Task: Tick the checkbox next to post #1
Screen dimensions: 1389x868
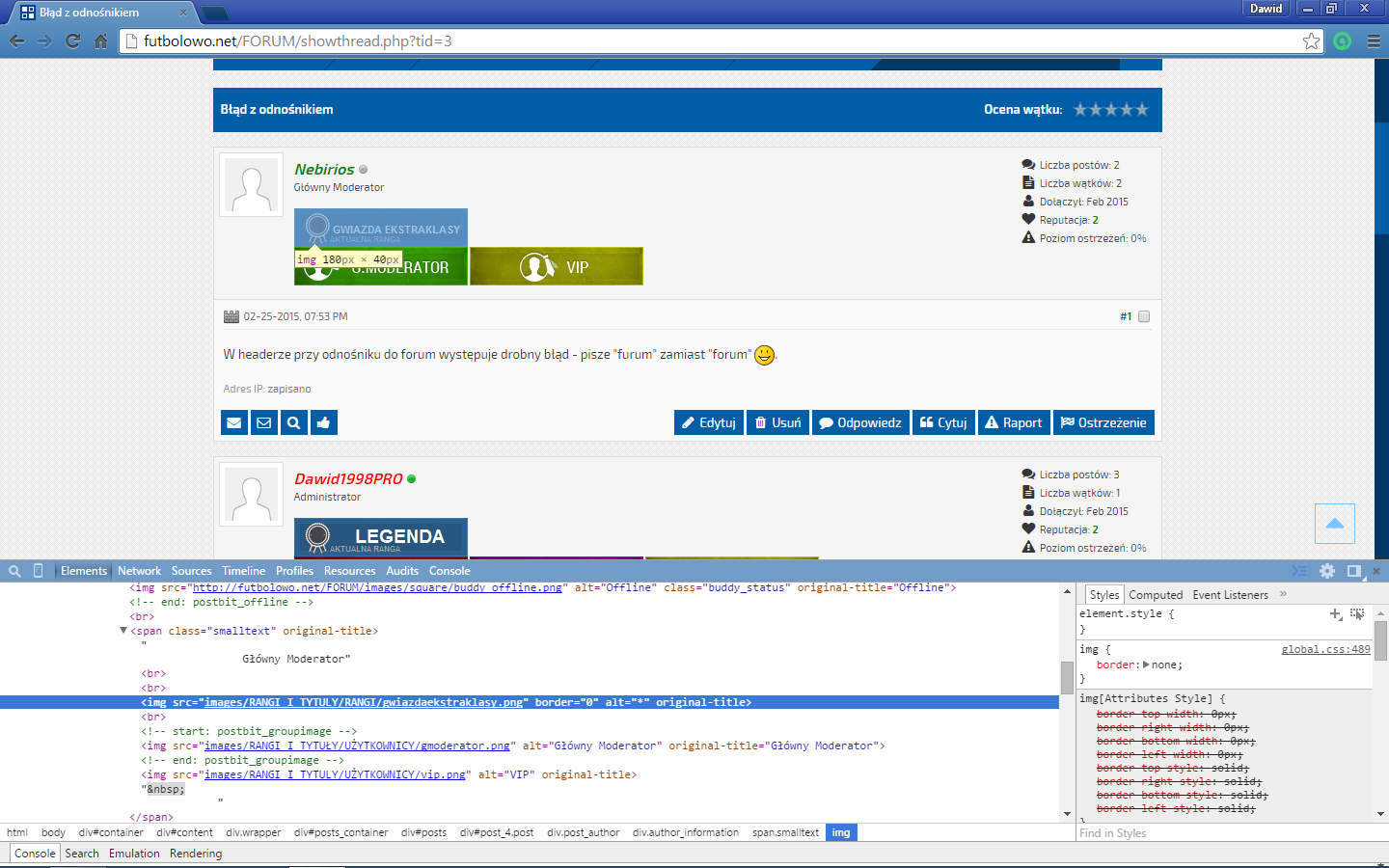Action: point(1144,316)
